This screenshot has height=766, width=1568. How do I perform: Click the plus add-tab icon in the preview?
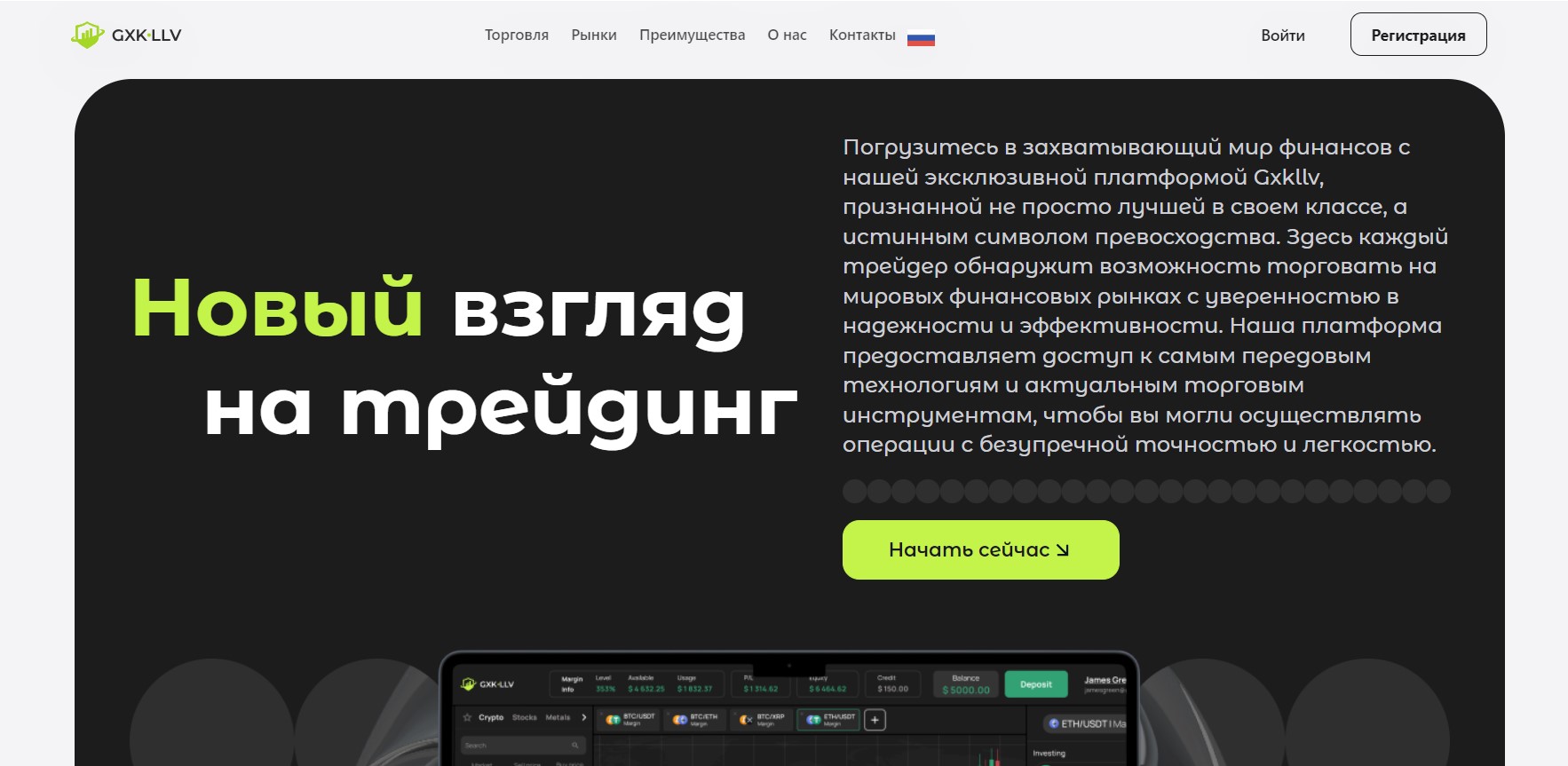[875, 720]
